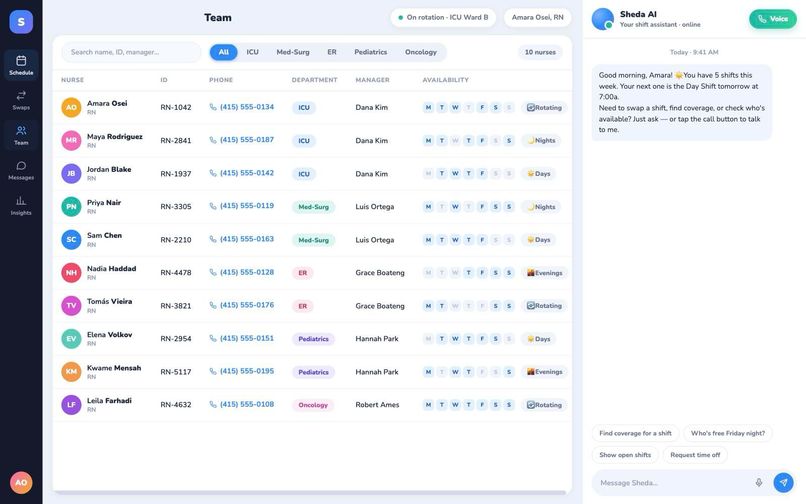Image resolution: width=806 pixels, height=504 pixels.
Task: Click Elena Volkov's EV avatar
Action: [x=71, y=339]
